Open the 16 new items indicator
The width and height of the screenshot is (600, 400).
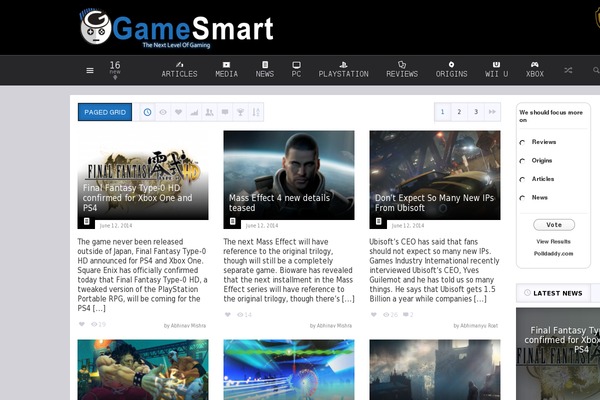(x=115, y=70)
